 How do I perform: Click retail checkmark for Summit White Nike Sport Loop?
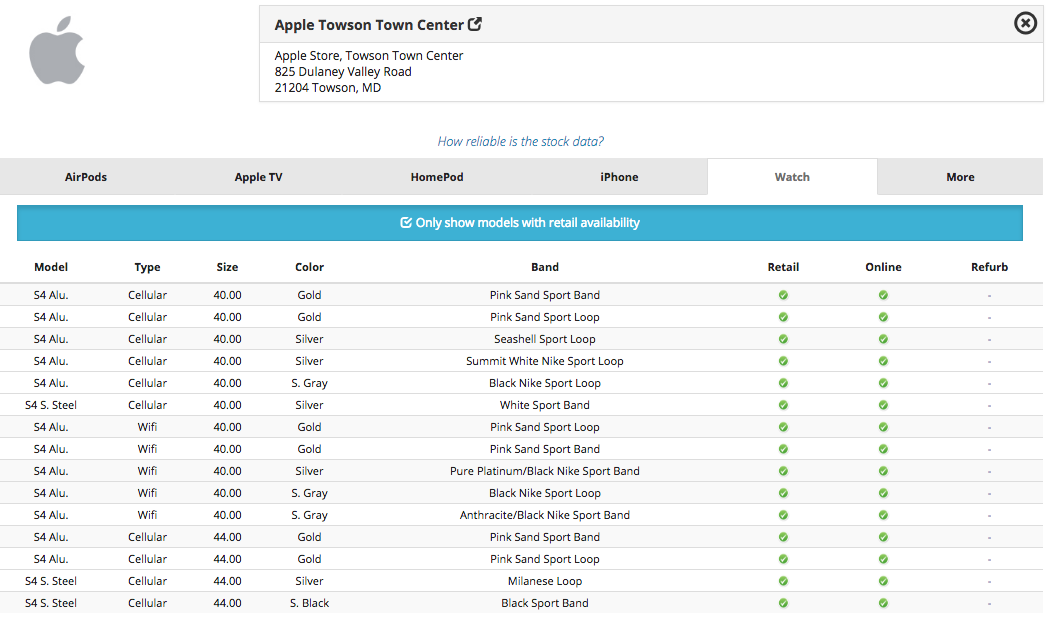click(x=783, y=362)
